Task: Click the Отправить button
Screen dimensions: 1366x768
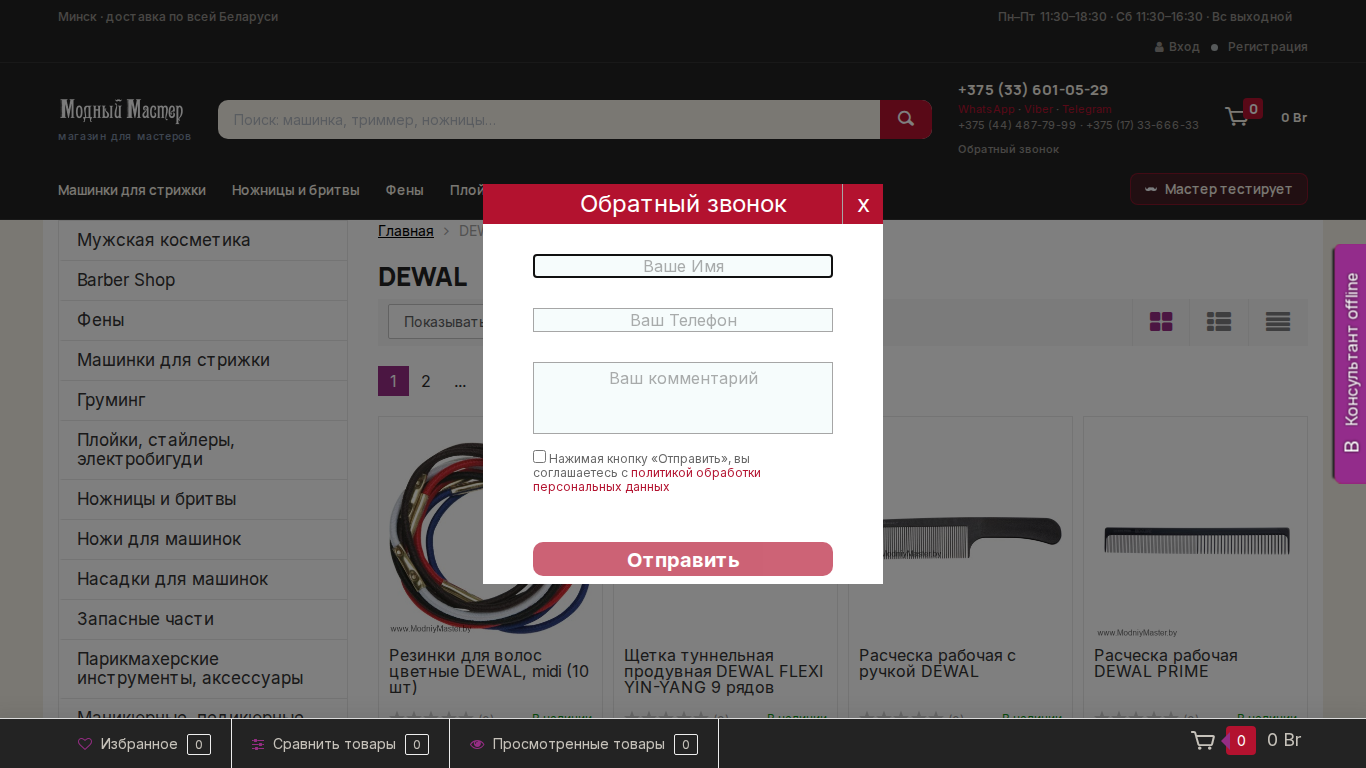Action: pos(683,559)
